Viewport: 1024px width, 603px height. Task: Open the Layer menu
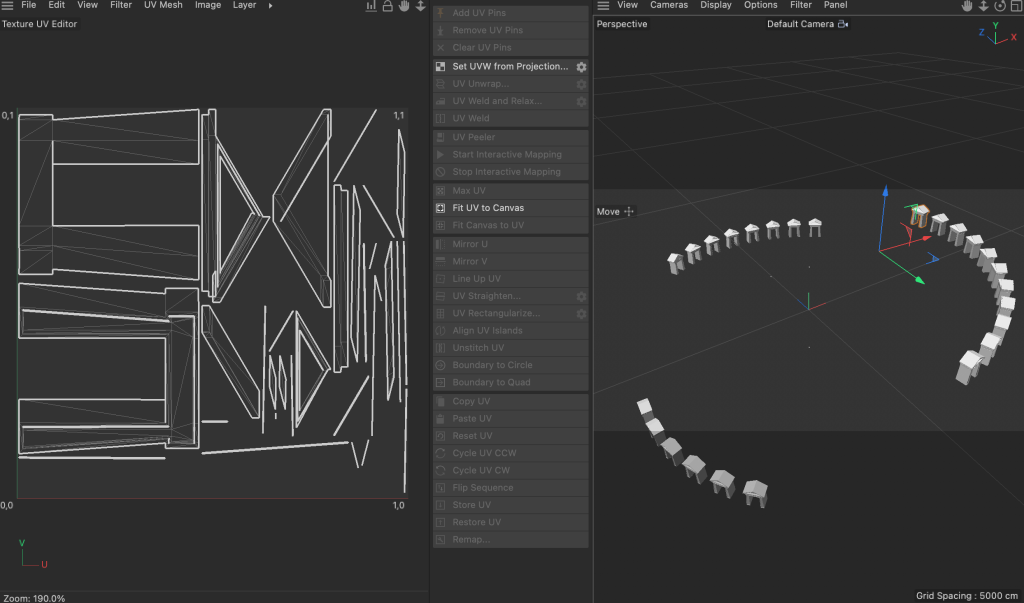tap(244, 5)
